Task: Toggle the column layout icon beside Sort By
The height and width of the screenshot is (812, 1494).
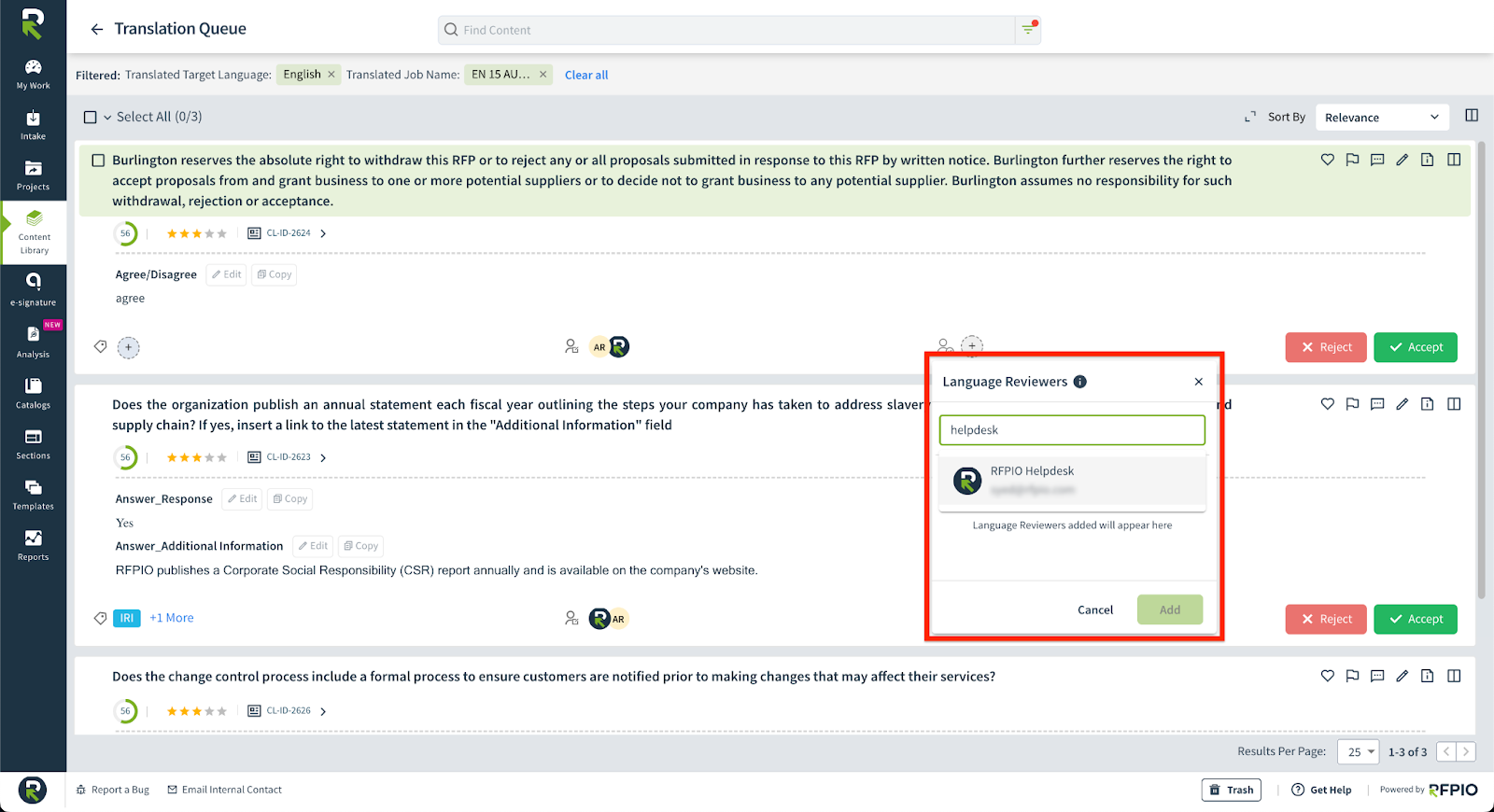Action: [1472, 116]
